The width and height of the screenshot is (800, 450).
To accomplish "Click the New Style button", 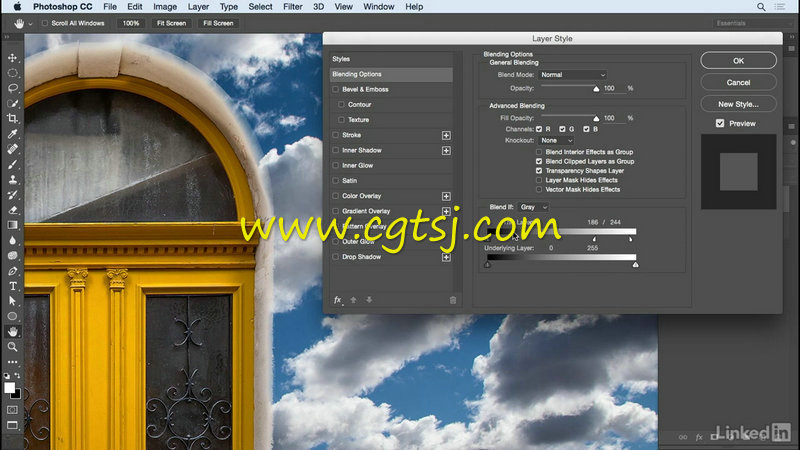I will (738, 104).
